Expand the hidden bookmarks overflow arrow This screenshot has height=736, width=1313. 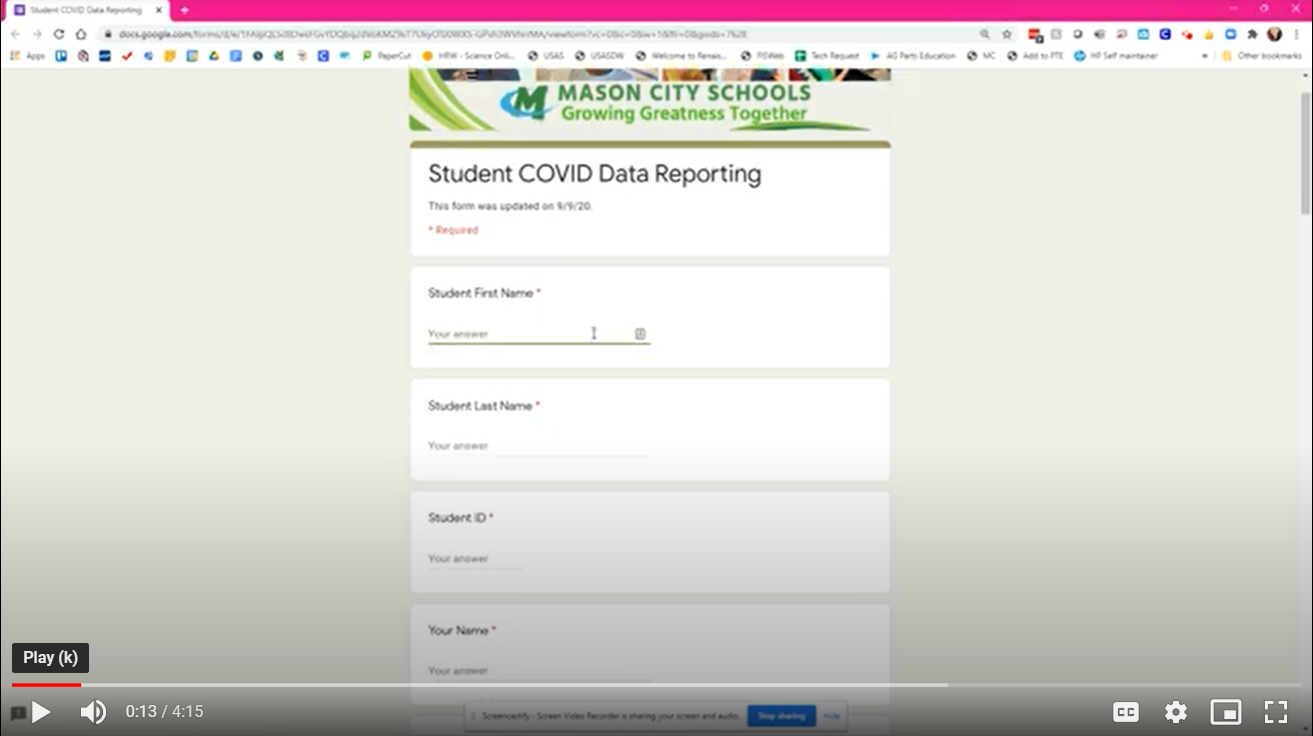coord(1205,56)
